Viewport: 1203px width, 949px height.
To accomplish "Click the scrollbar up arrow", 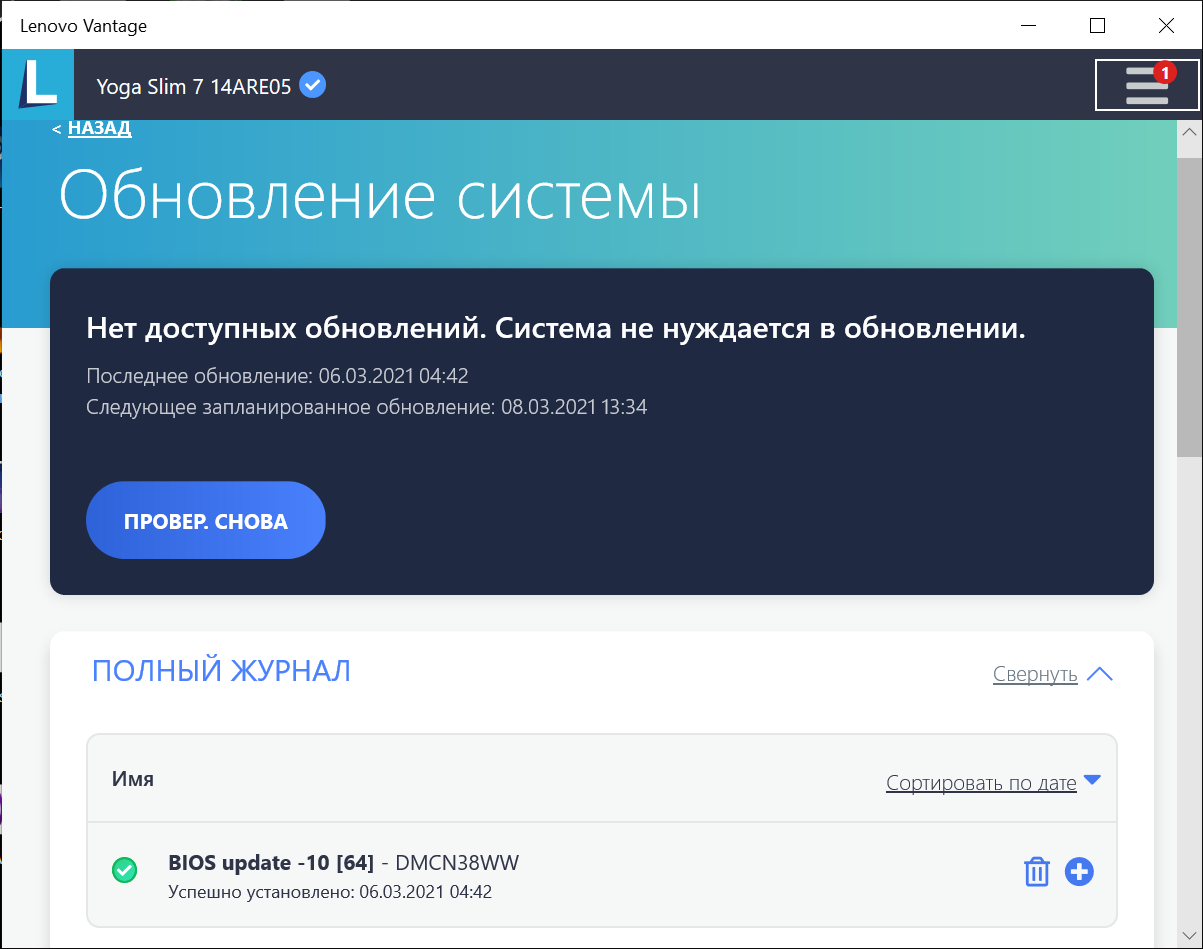I will pyautogui.click(x=1190, y=133).
